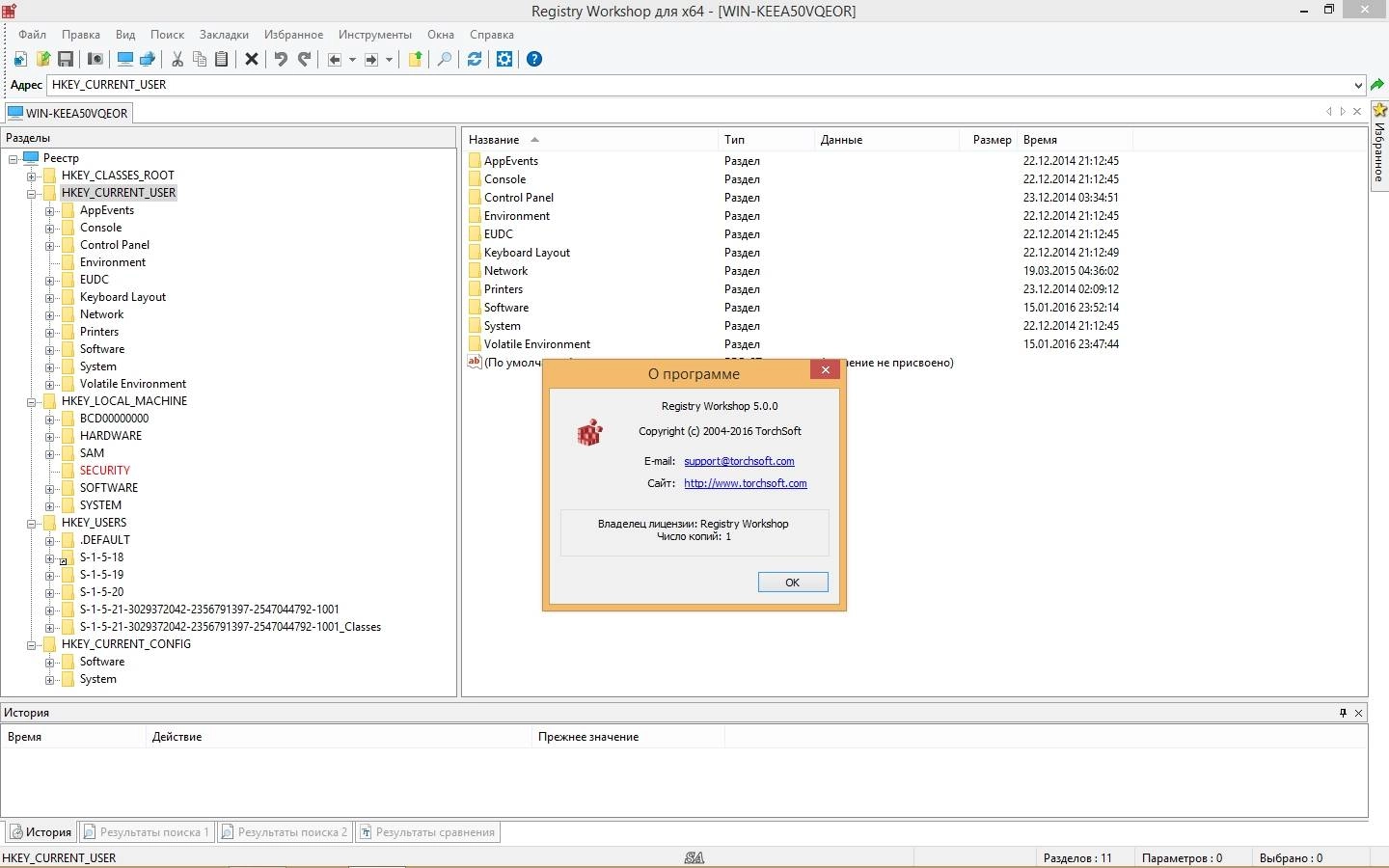
Task: Click the Paste clipboard icon
Action: pyautogui.click(x=221, y=59)
